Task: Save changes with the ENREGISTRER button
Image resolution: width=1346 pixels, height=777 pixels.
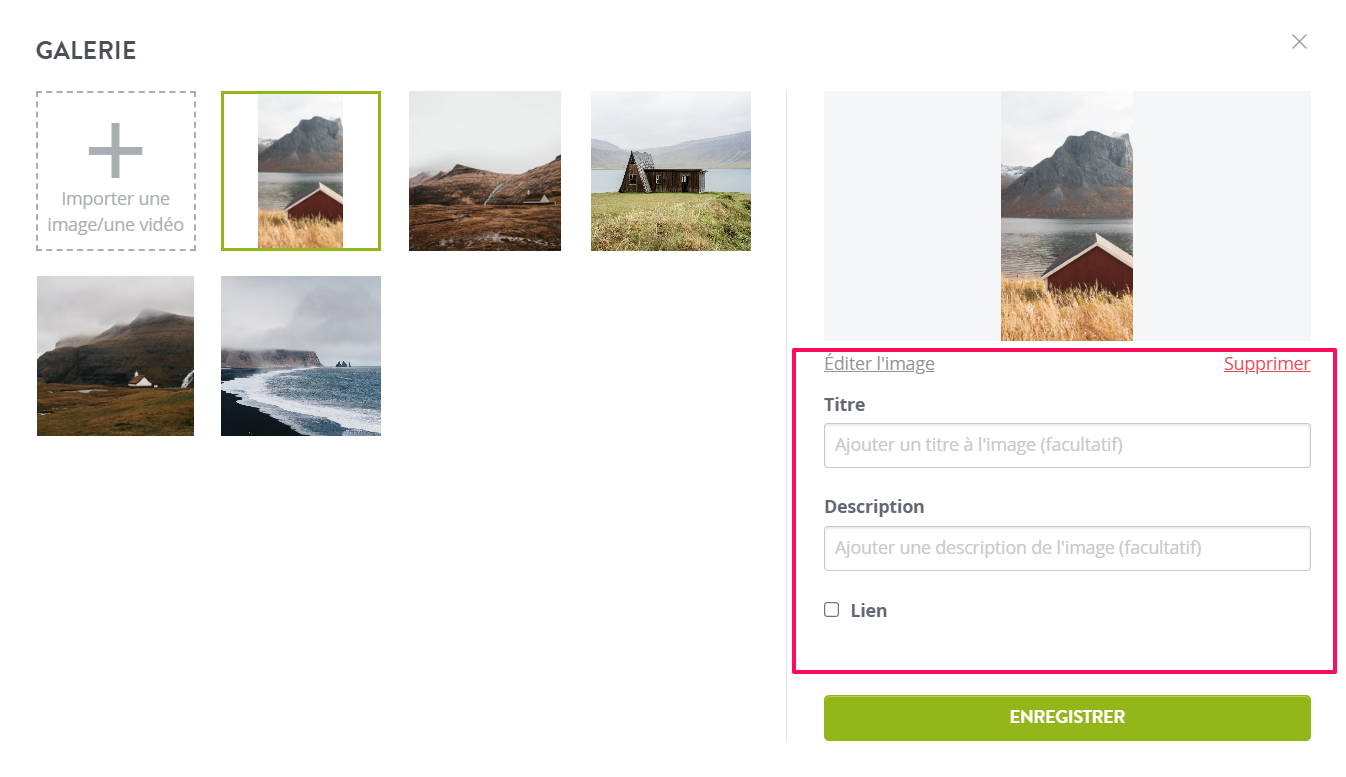Action: [x=1067, y=718]
